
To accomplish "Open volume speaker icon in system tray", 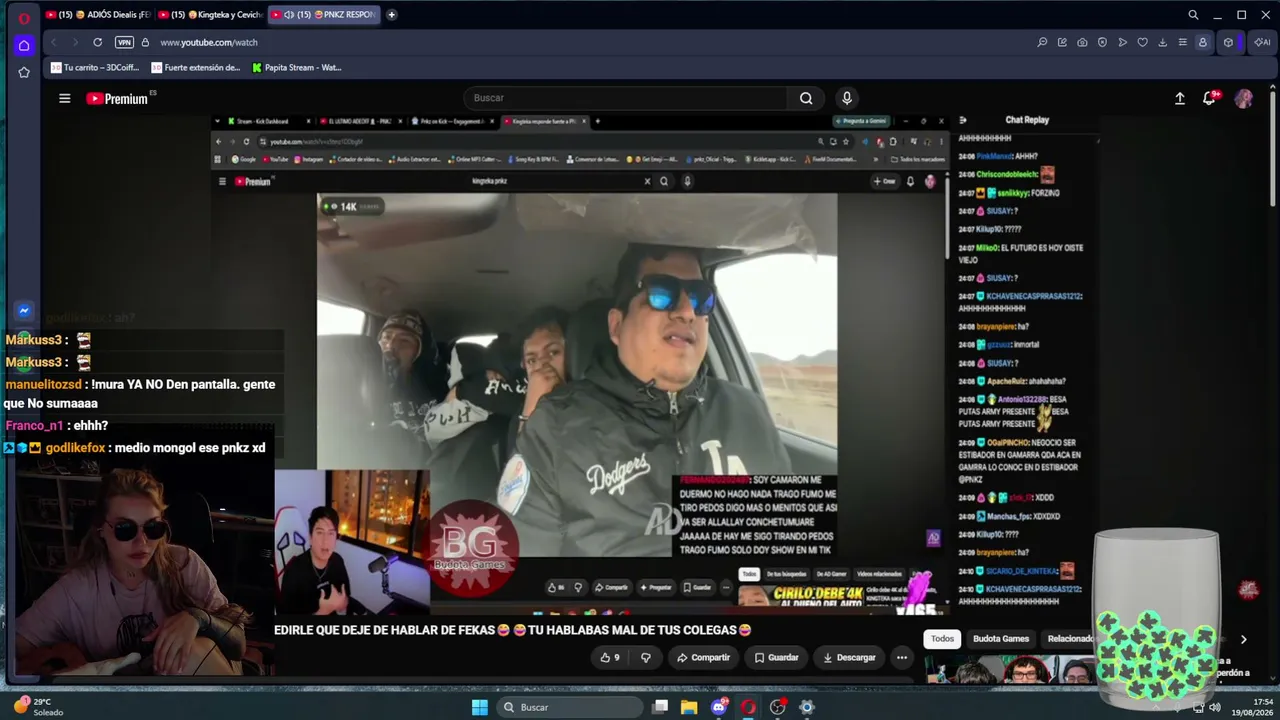I will pyautogui.click(x=1215, y=707).
